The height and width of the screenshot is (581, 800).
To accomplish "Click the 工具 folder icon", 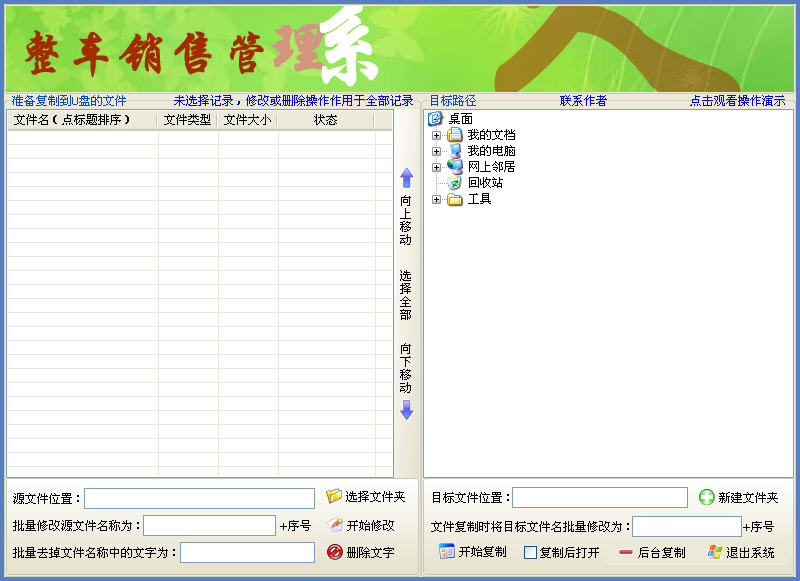I will 455,199.
